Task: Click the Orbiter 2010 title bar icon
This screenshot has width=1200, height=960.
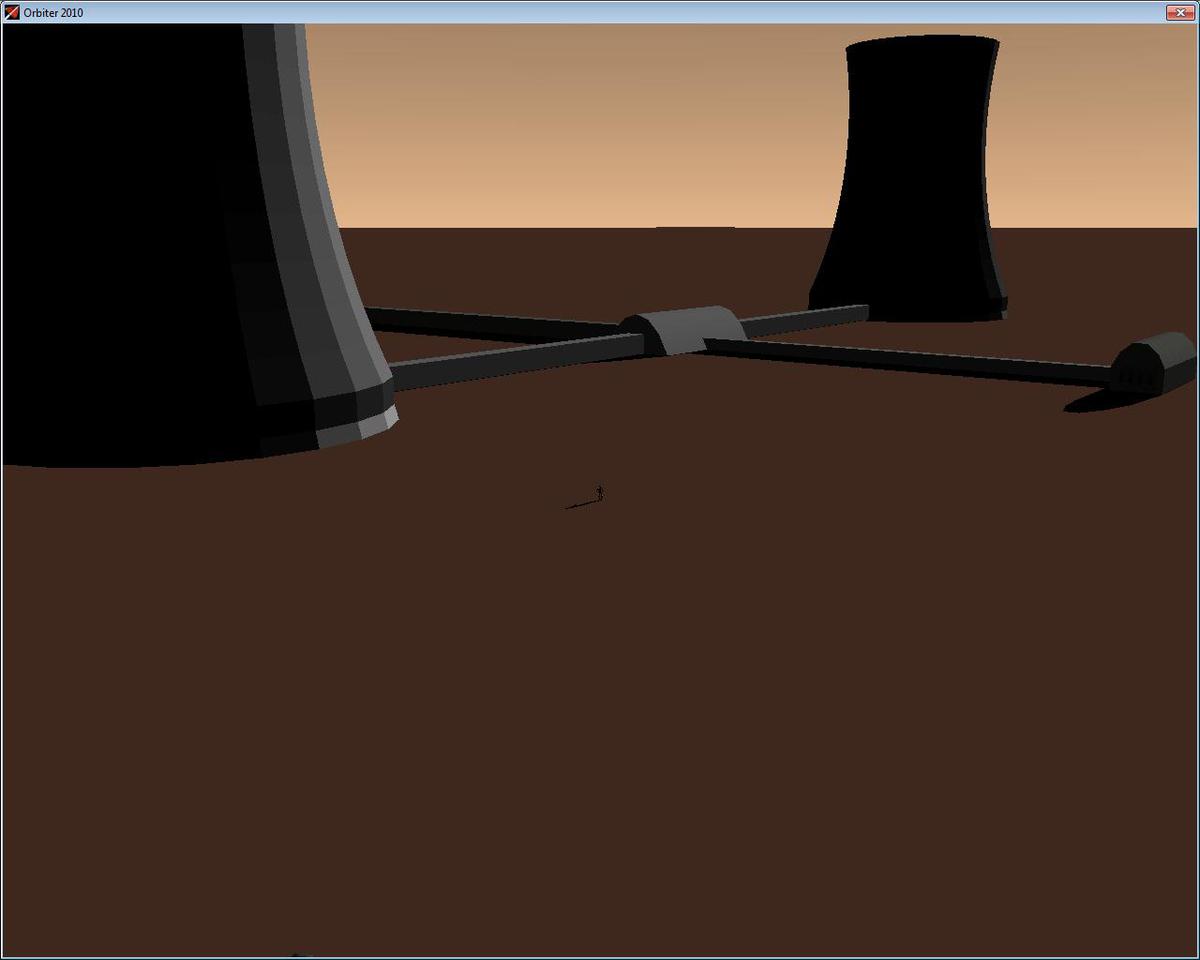Action: coord(12,12)
